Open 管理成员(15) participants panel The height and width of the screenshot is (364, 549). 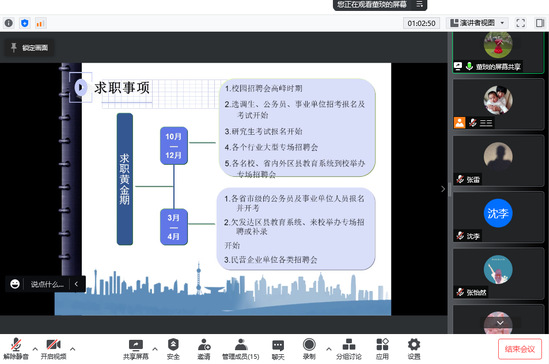[241, 349]
